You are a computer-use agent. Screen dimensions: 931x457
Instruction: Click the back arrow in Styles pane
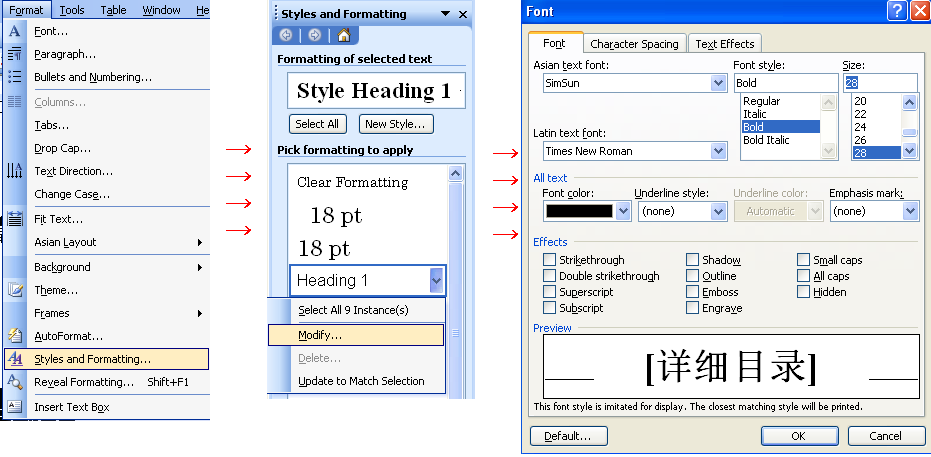[287, 35]
